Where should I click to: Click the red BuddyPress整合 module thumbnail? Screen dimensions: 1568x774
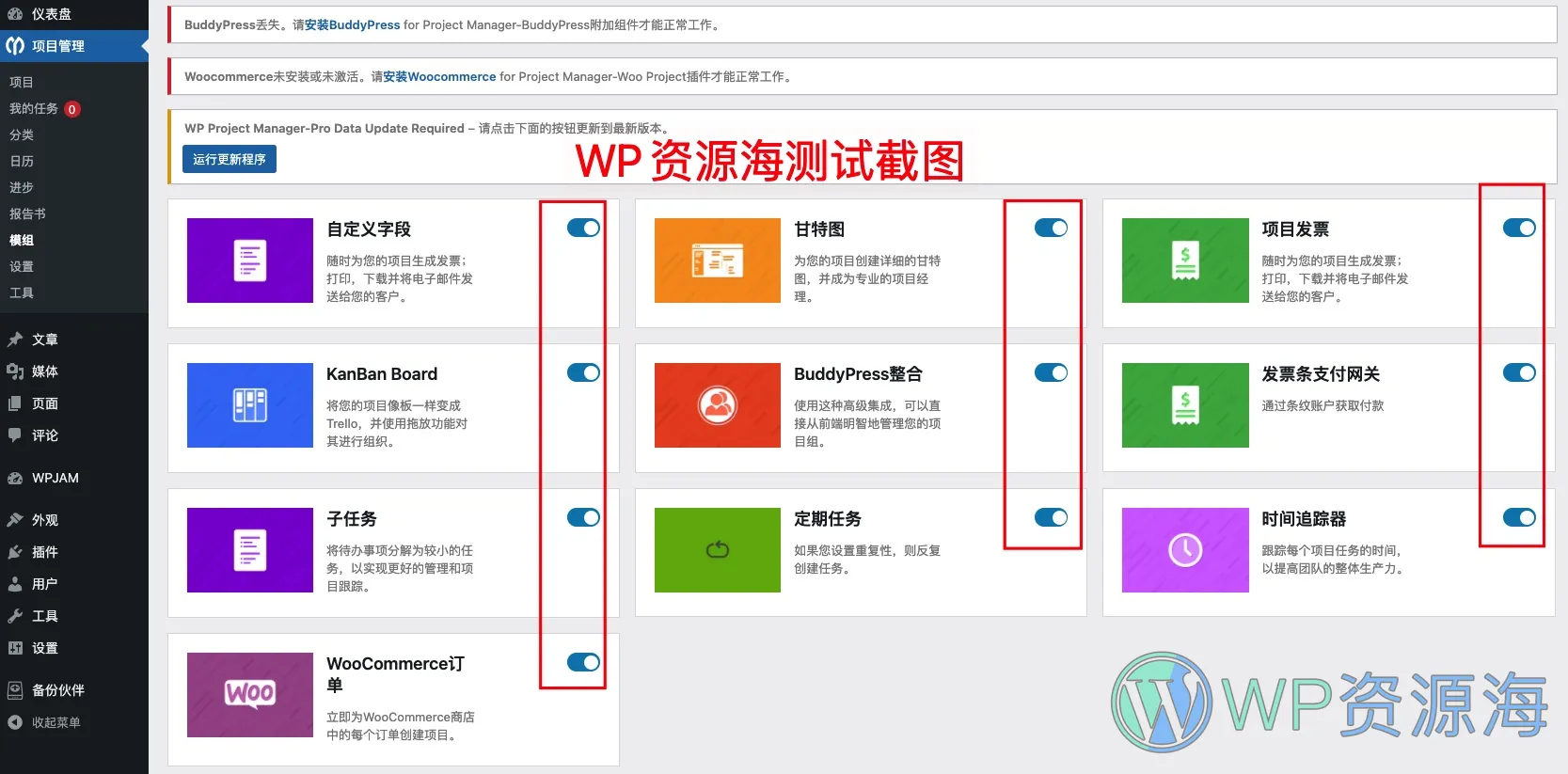coord(718,405)
